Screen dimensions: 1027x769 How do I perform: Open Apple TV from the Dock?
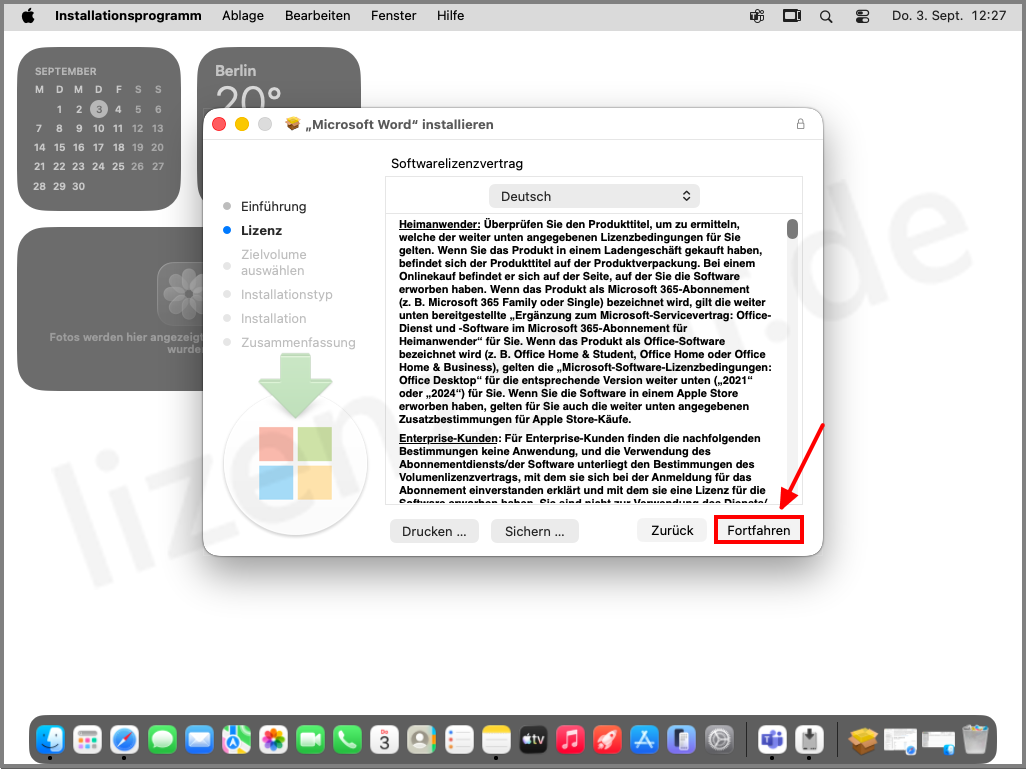533,740
